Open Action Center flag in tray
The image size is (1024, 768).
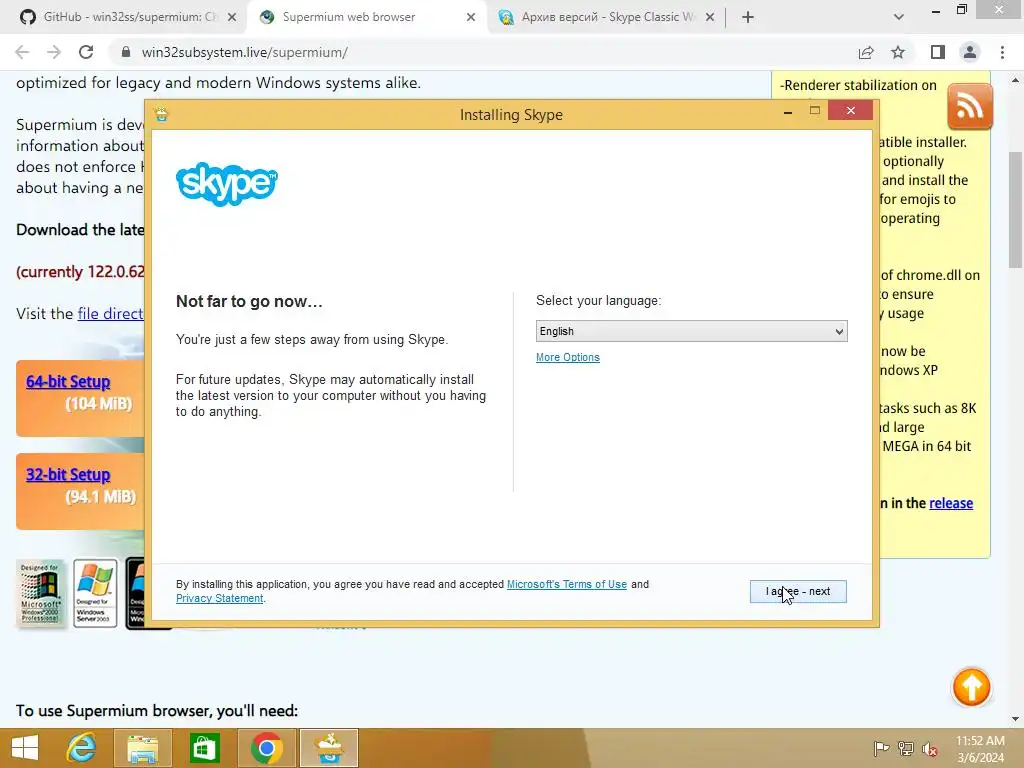[x=881, y=748]
